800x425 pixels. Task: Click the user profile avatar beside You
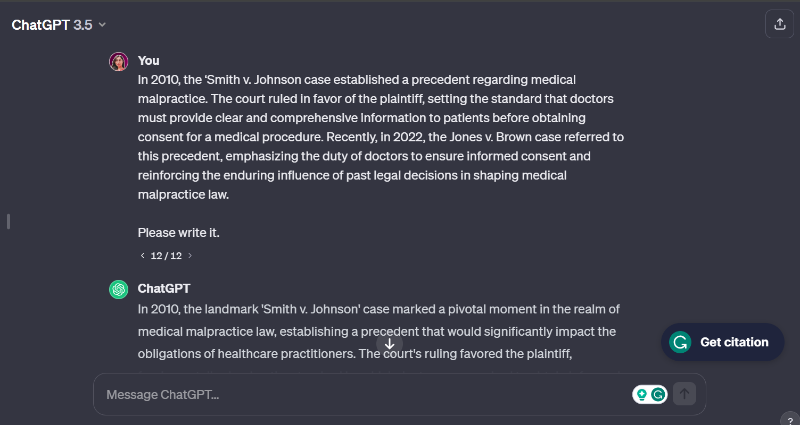(x=118, y=61)
